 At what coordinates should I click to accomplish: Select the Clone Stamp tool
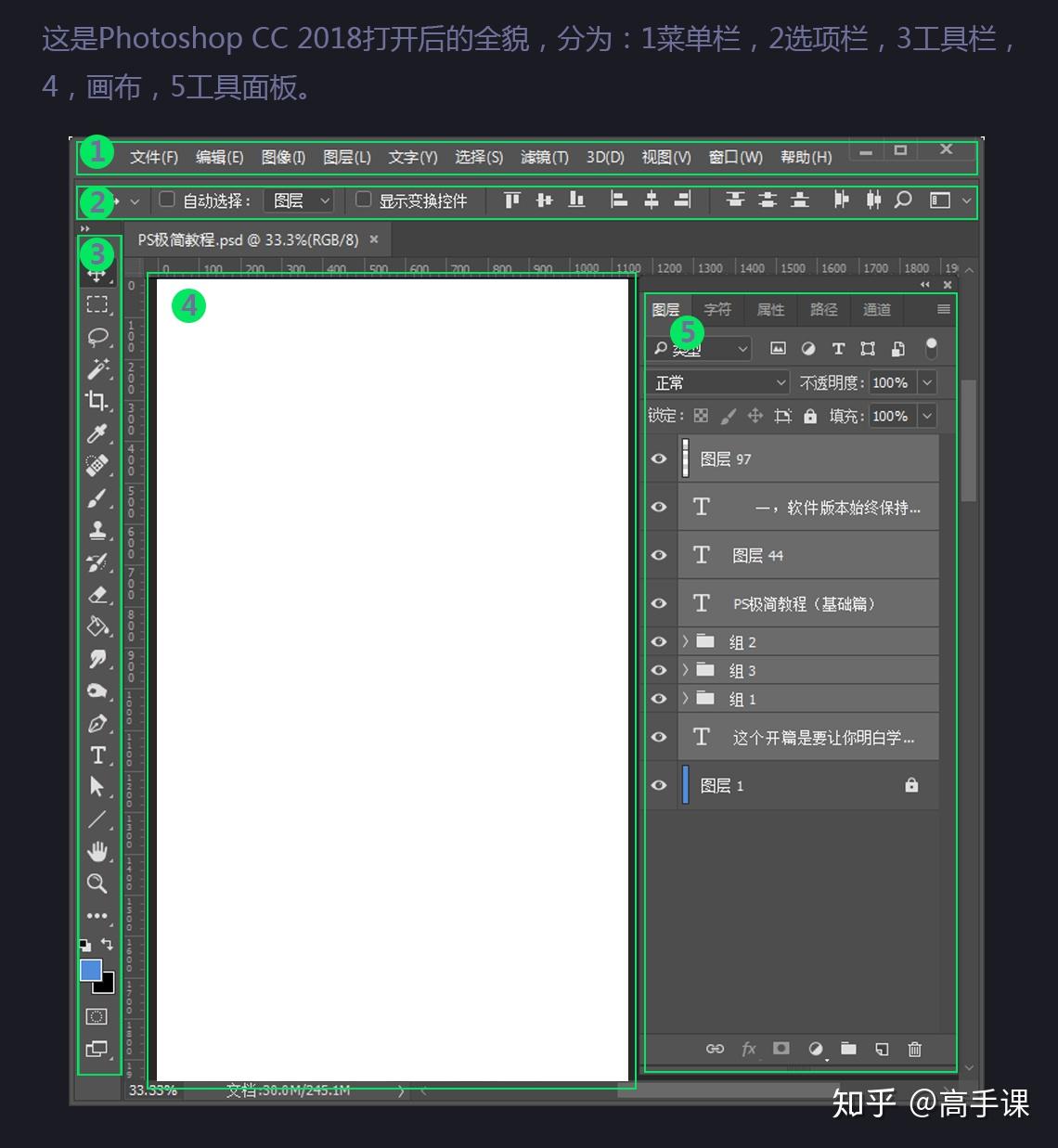[97, 531]
